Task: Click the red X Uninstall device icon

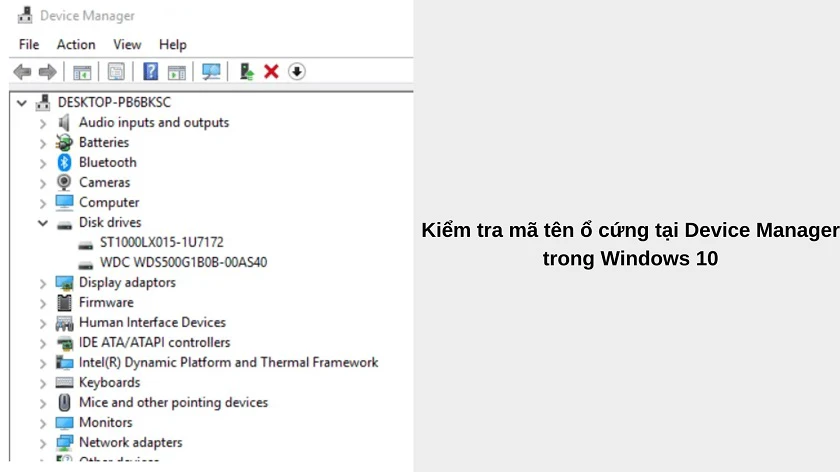Action: click(x=272, y=71)
